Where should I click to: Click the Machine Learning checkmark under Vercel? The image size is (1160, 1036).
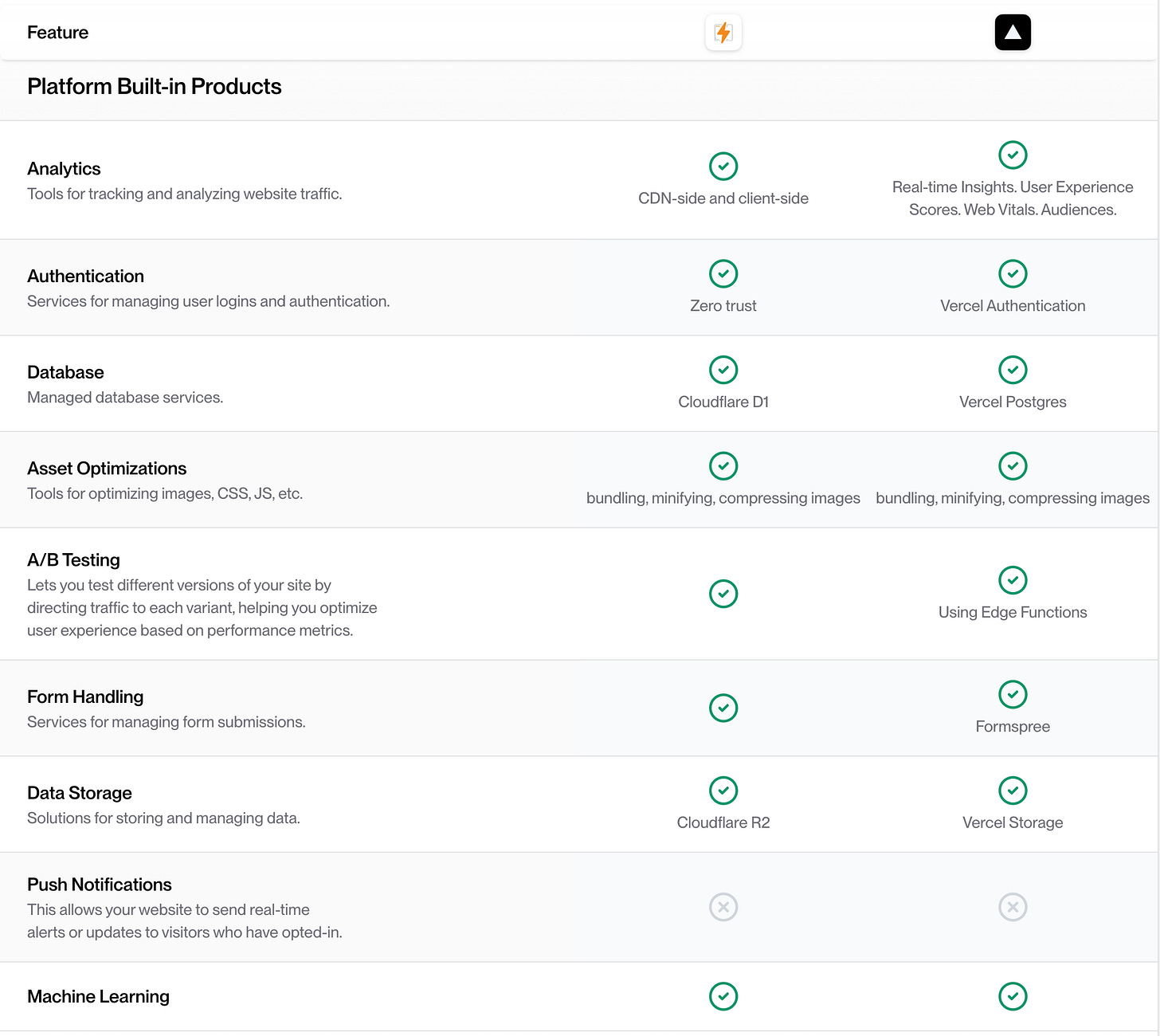pyautogui.click(x=1013, y=996)
